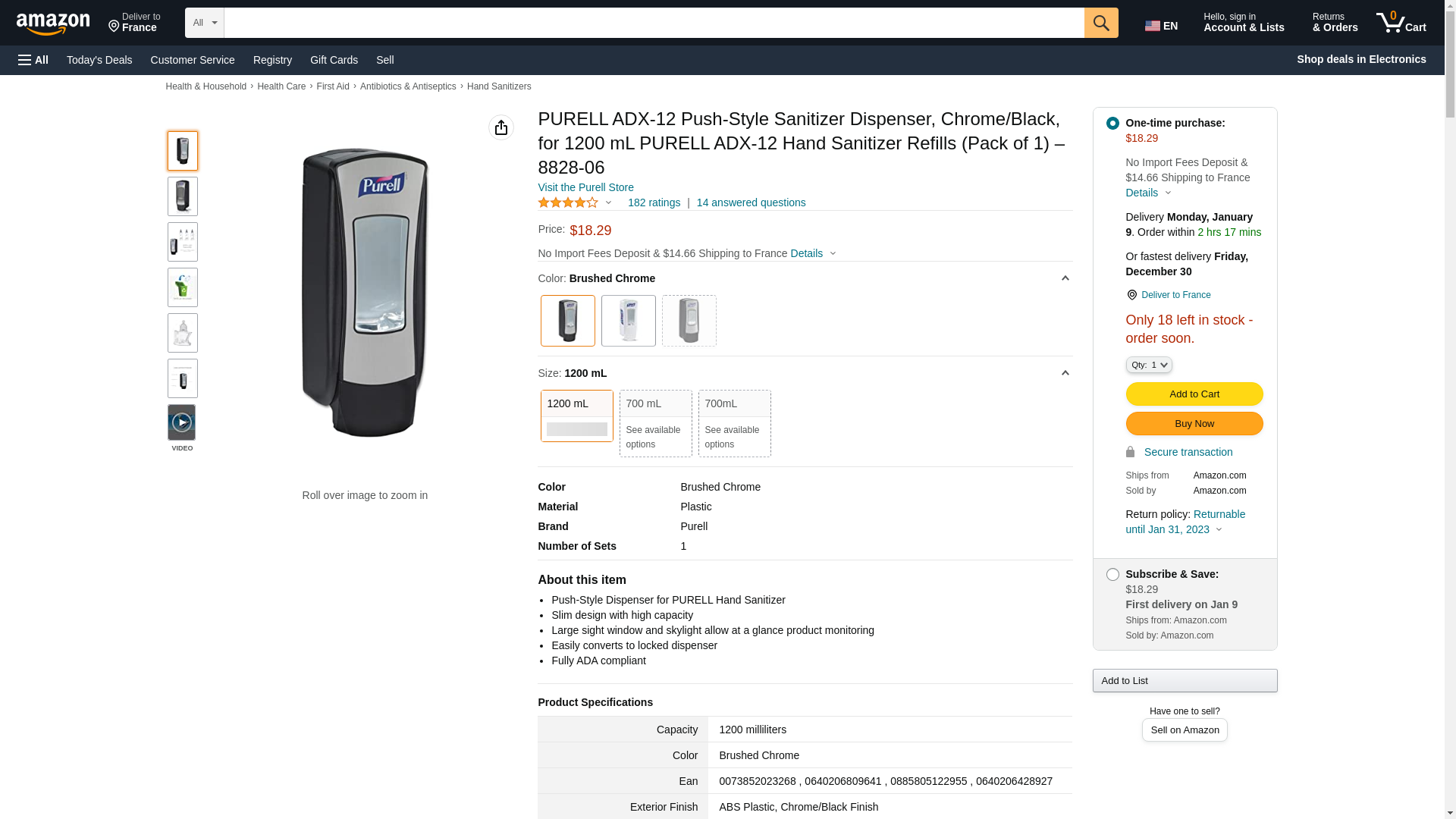The image size is (1456, 819).
Task: Open Customer Service in navigation bar
Action: (193, 60)
